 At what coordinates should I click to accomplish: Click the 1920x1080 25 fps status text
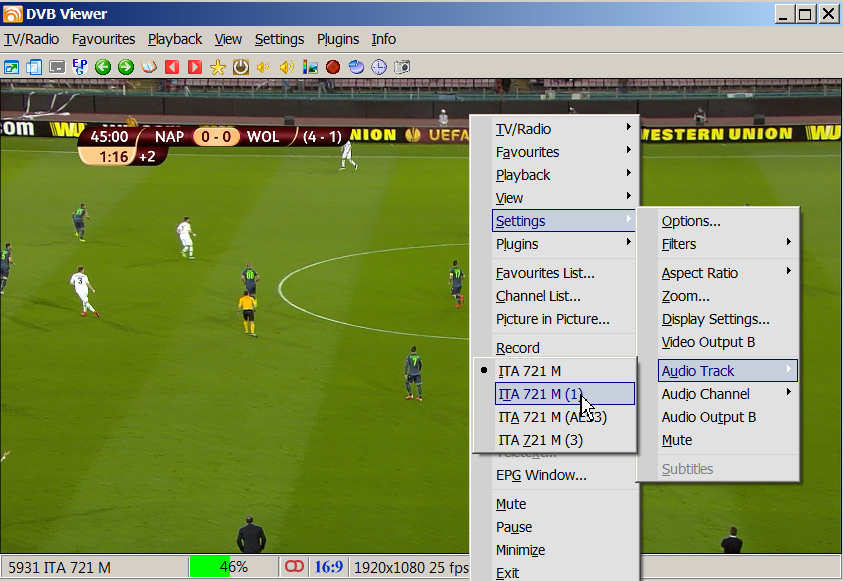(411, 568)
